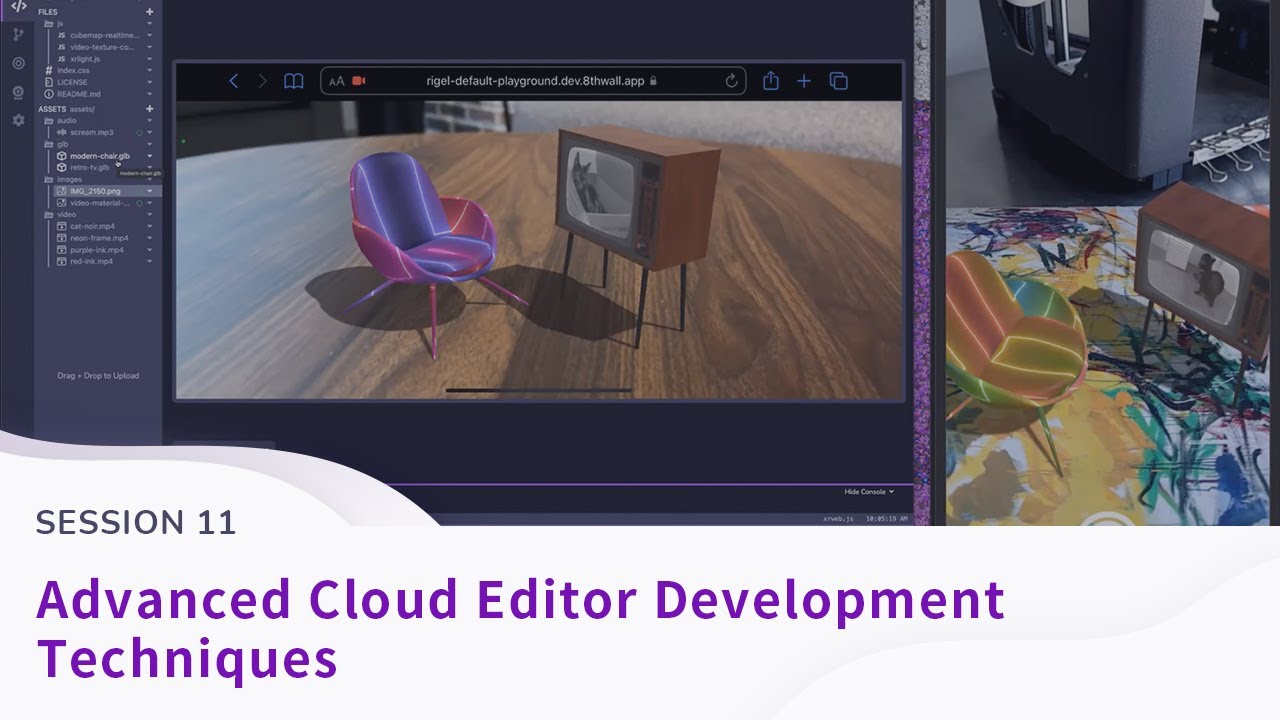Click the xrweb.js console status text
Image resolution: width=1280 pixels, height=720 pixels.
pyautogui.click(x=837, y=519)
